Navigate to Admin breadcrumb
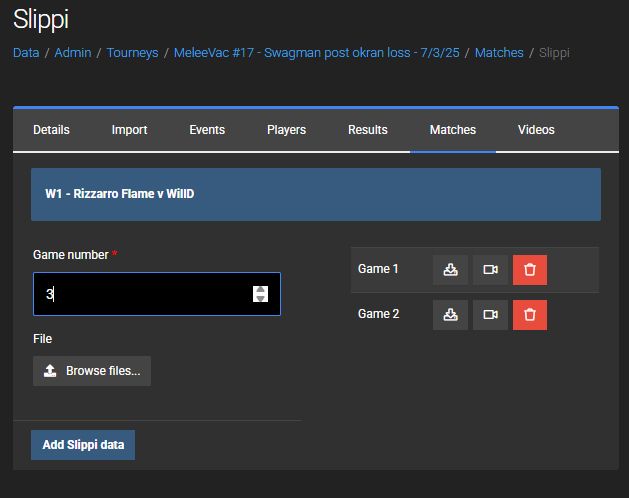This screenshot has width=629, height=498. (x=73, y=53)
